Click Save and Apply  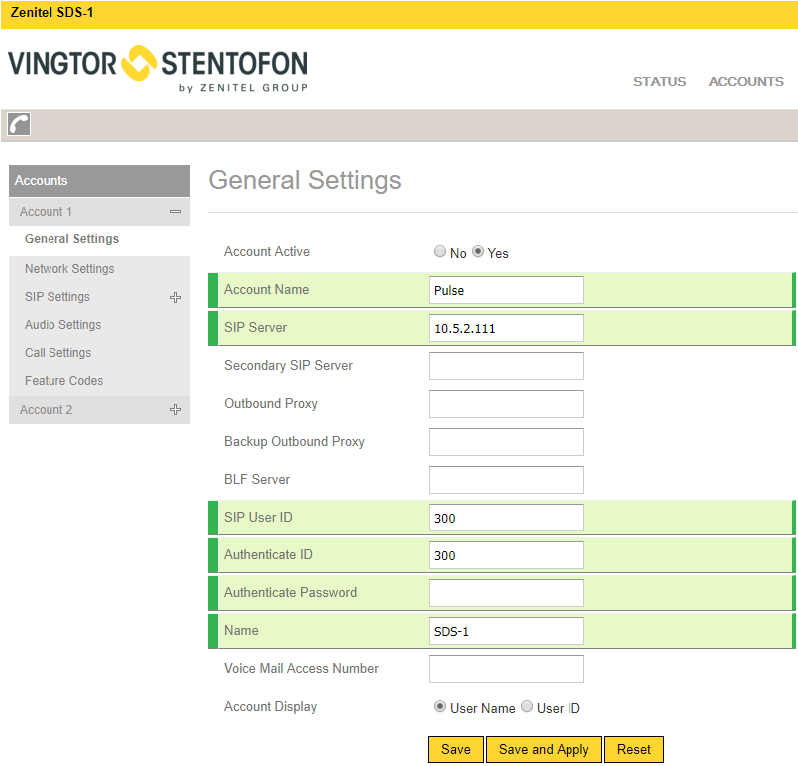coord(543,750)
